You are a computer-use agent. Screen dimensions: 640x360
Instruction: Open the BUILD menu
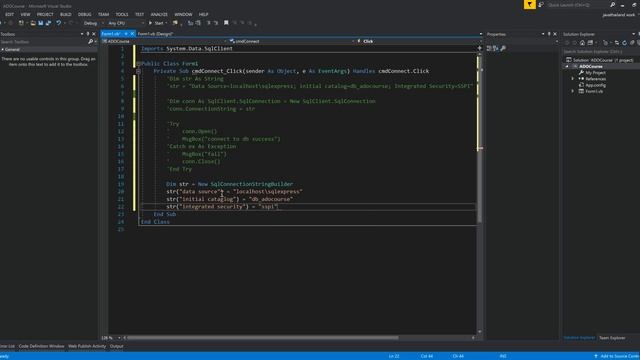pyautogui.click(x=65, y=14)
